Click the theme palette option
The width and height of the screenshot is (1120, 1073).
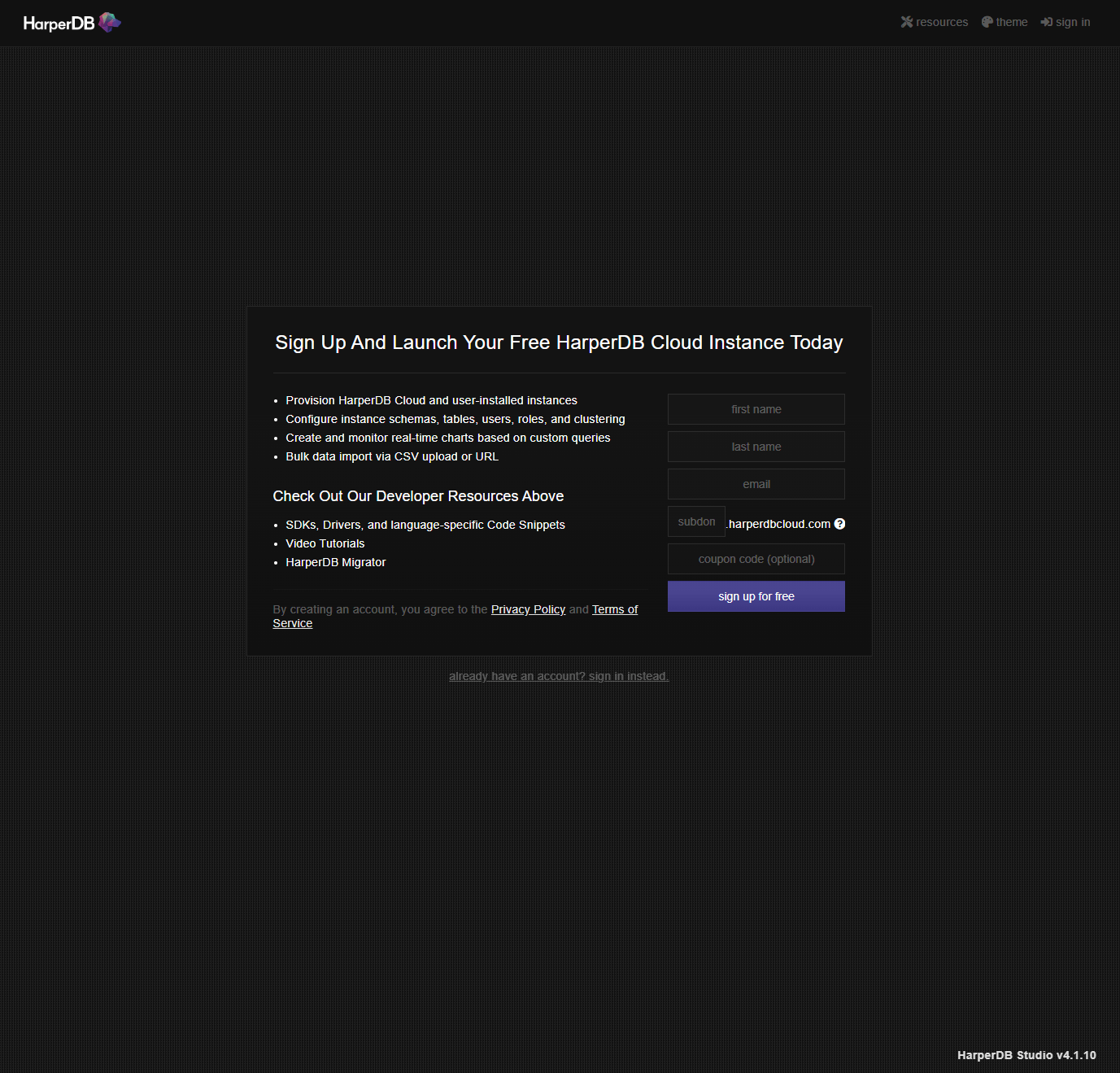coord(1005,22)
